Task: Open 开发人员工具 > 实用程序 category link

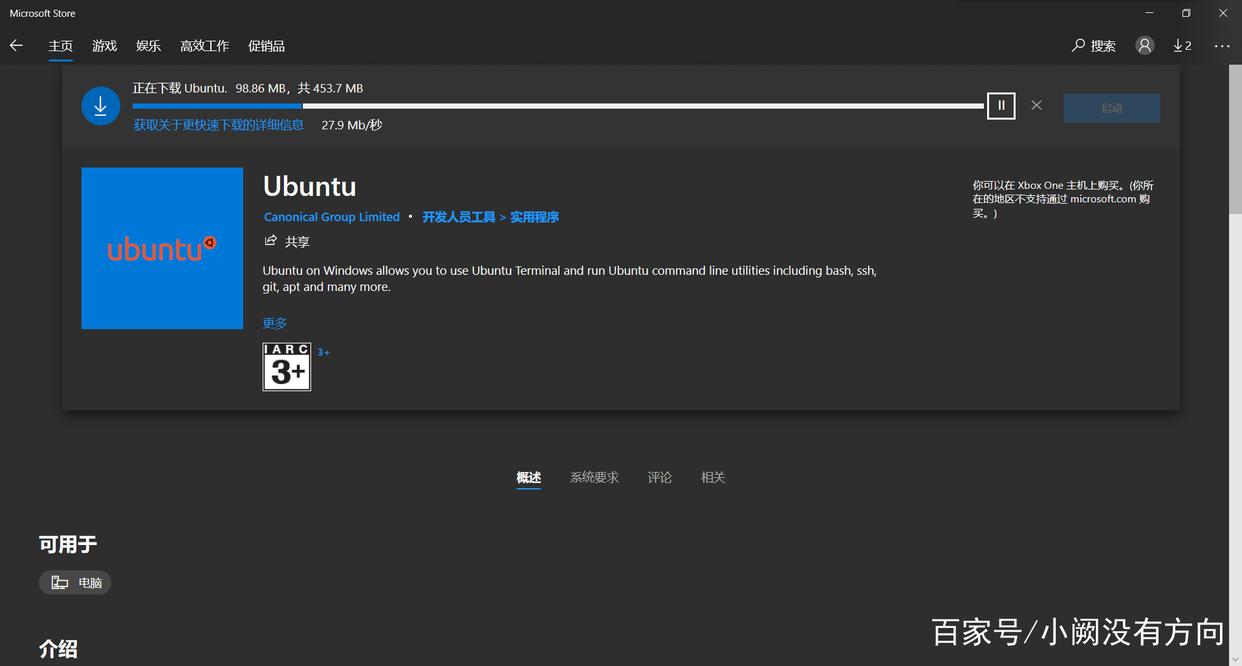Action: [x=490, y=217]
